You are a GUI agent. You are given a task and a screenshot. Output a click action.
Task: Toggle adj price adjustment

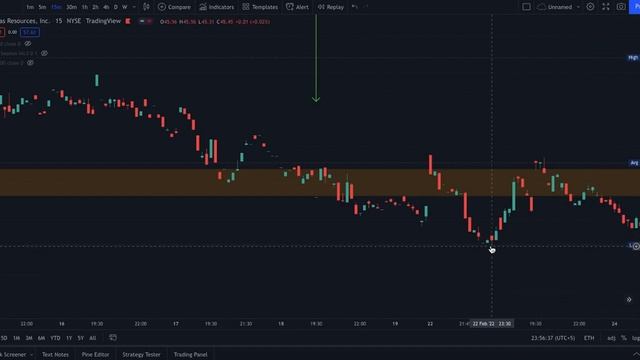click(x=611, y=338)
